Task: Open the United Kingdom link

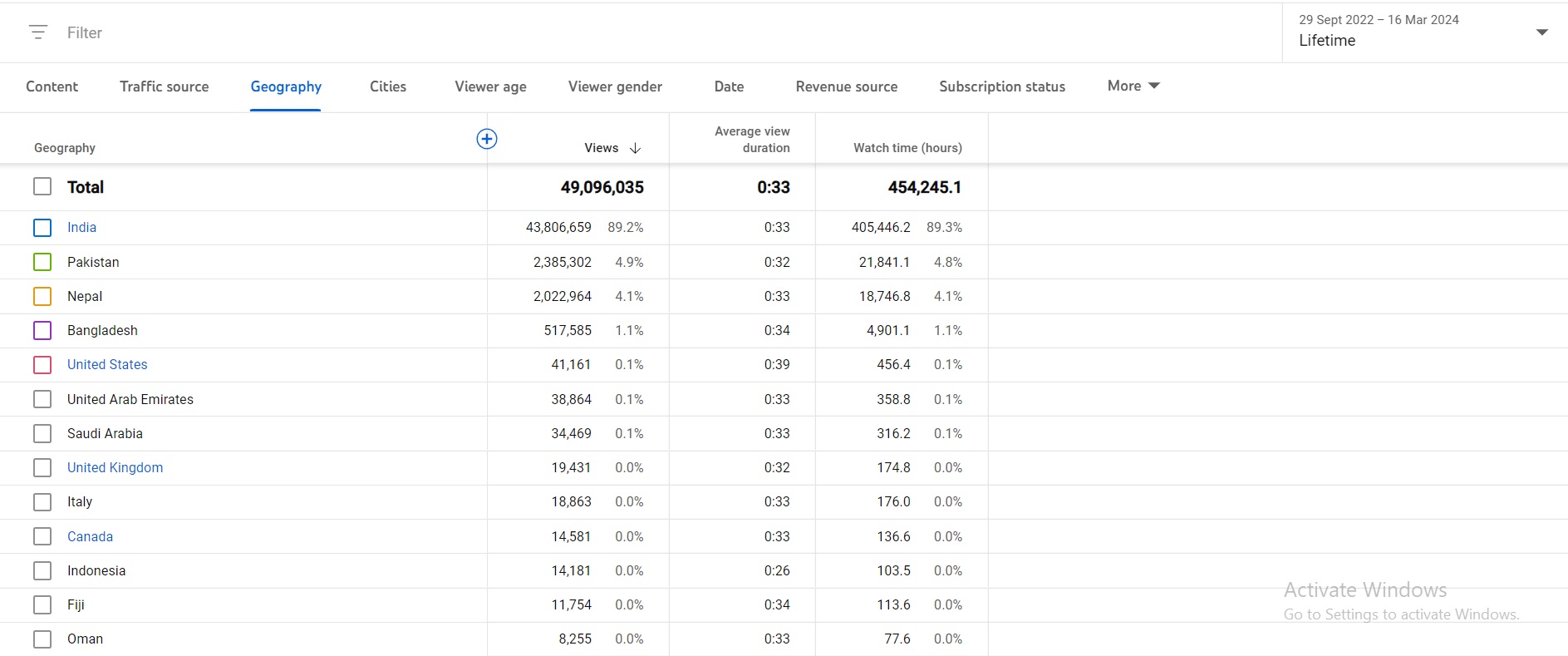Action: point(115,467)
